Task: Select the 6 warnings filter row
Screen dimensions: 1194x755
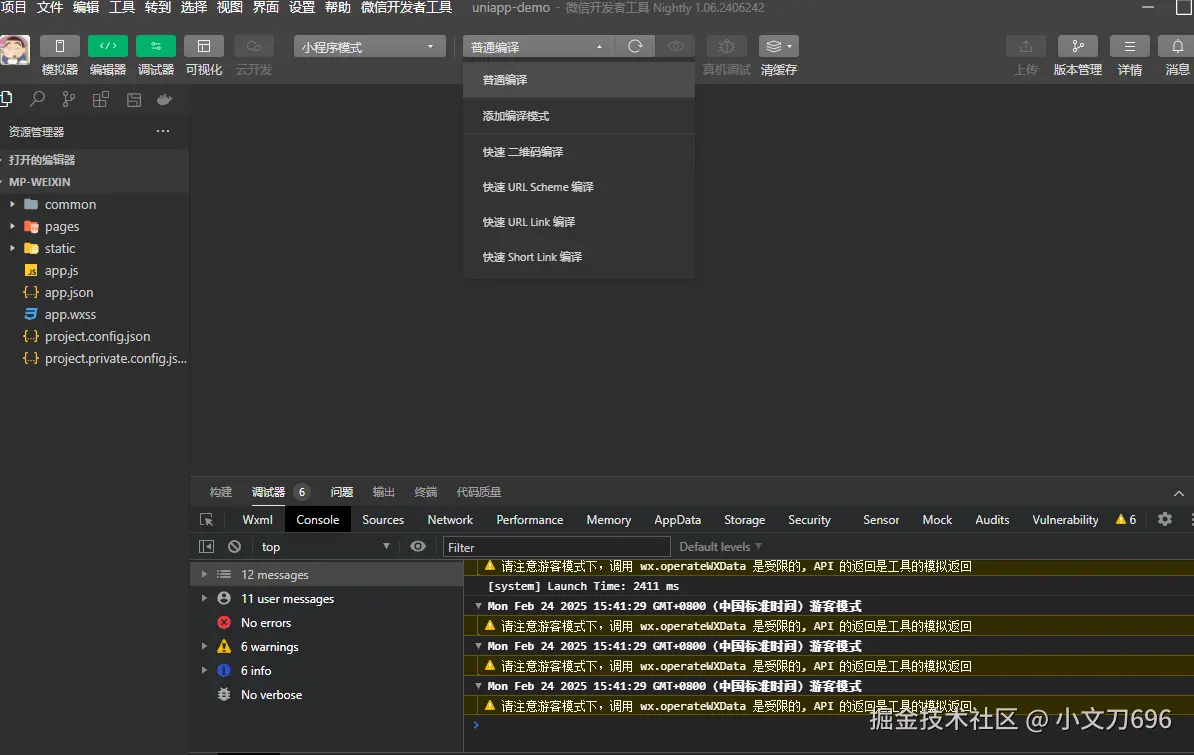Action: [x=327, y=647]
